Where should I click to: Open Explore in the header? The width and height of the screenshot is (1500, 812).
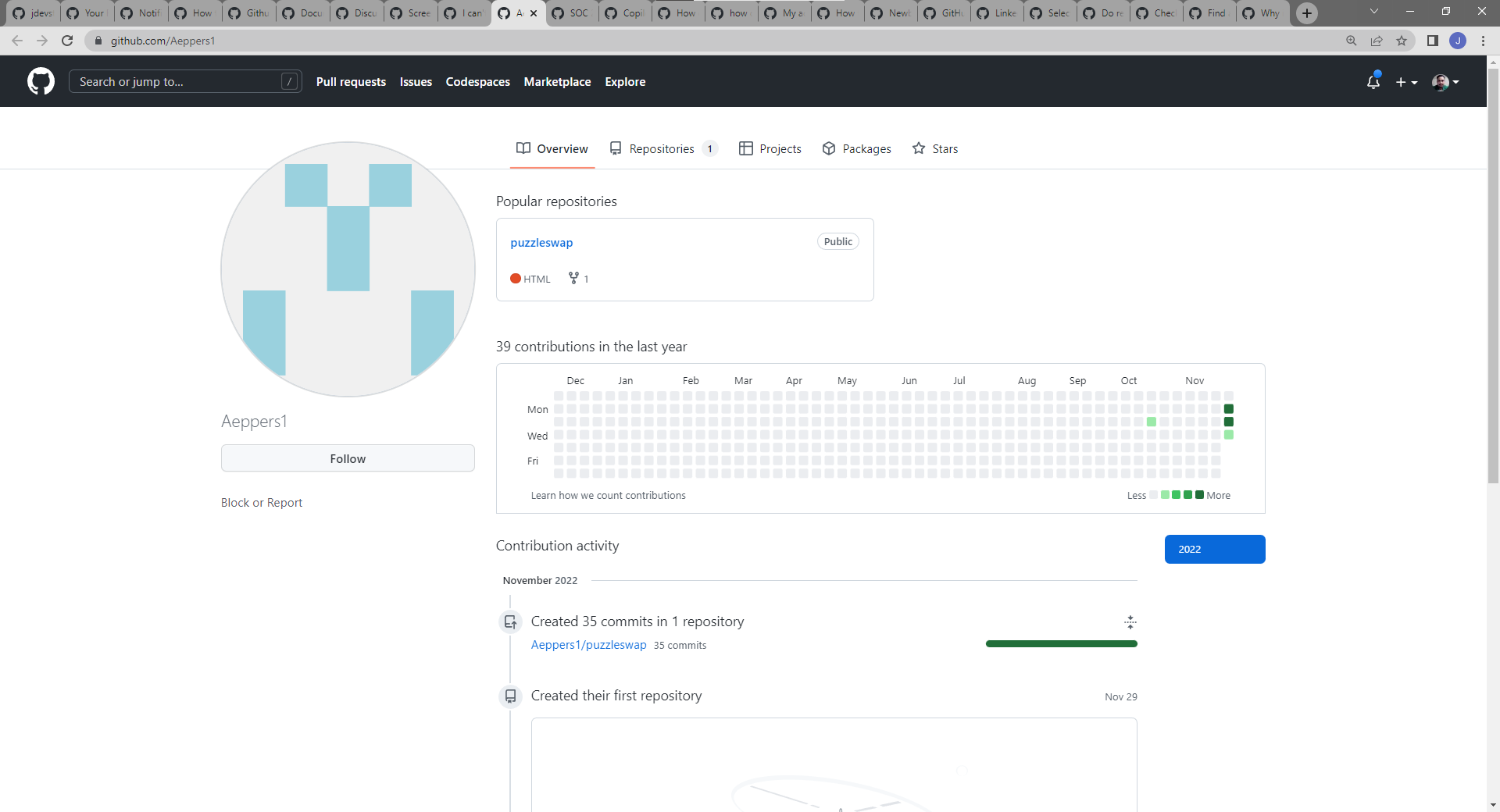[625, 82]
